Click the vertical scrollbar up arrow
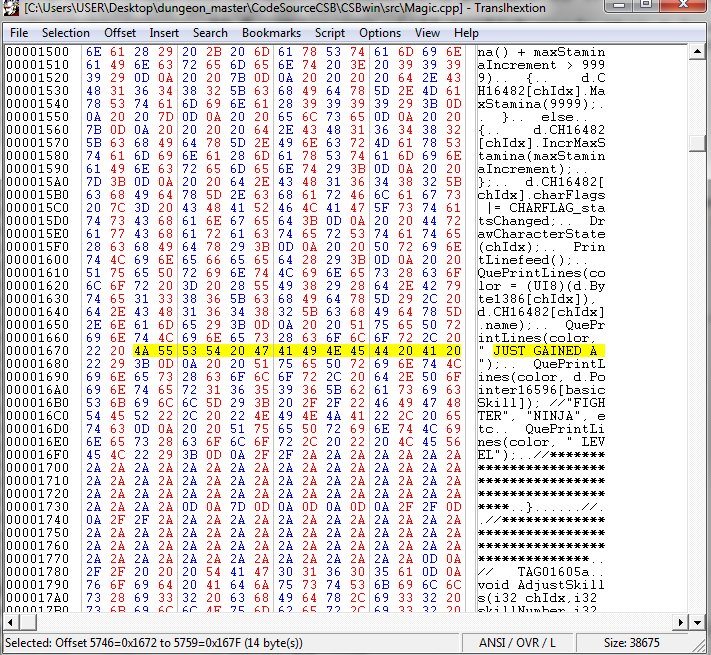Image resolution: width=711 pixels, height=655 pixels. (697, 52)
